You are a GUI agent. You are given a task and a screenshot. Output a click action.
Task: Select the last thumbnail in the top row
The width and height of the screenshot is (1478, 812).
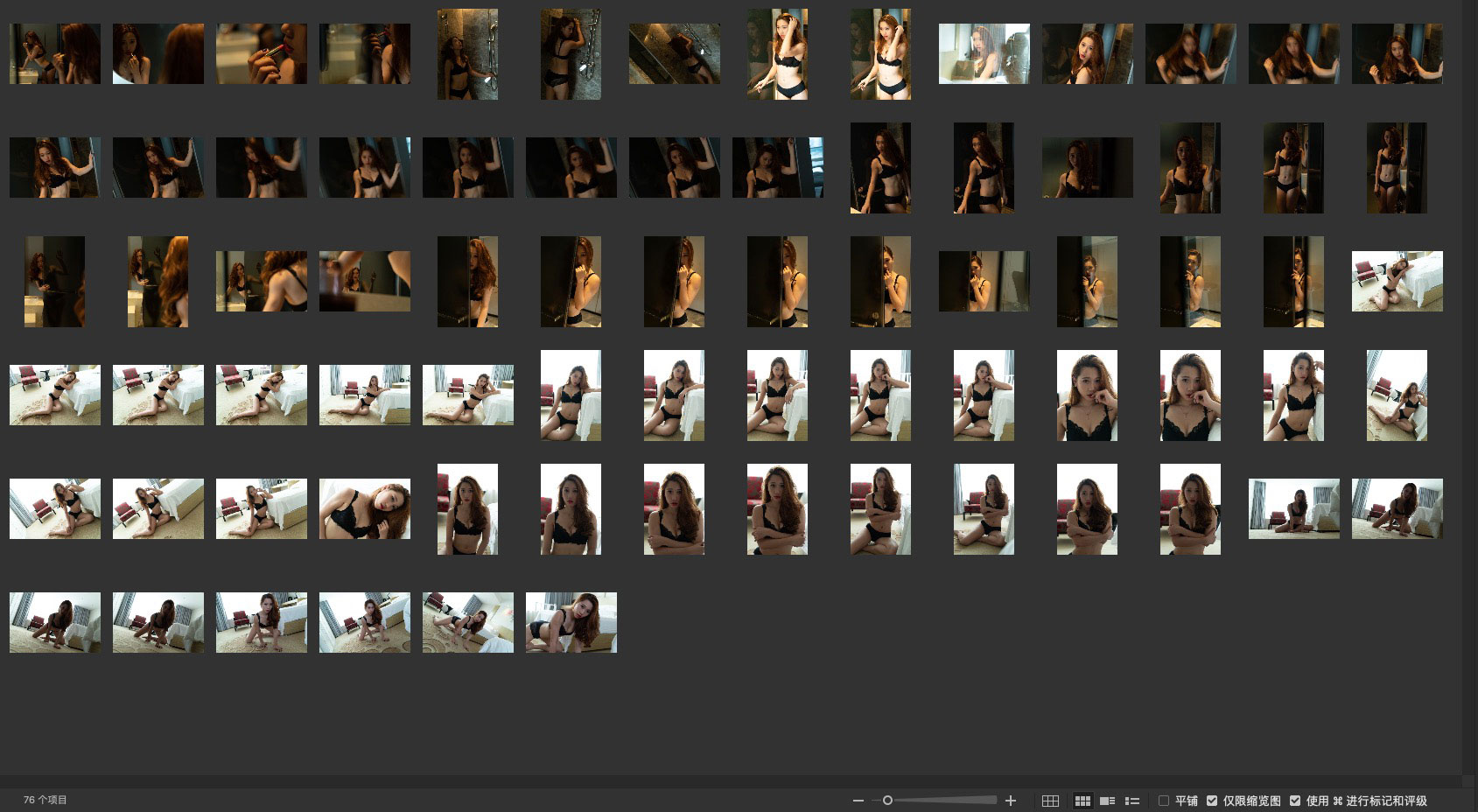(1397, 54)
